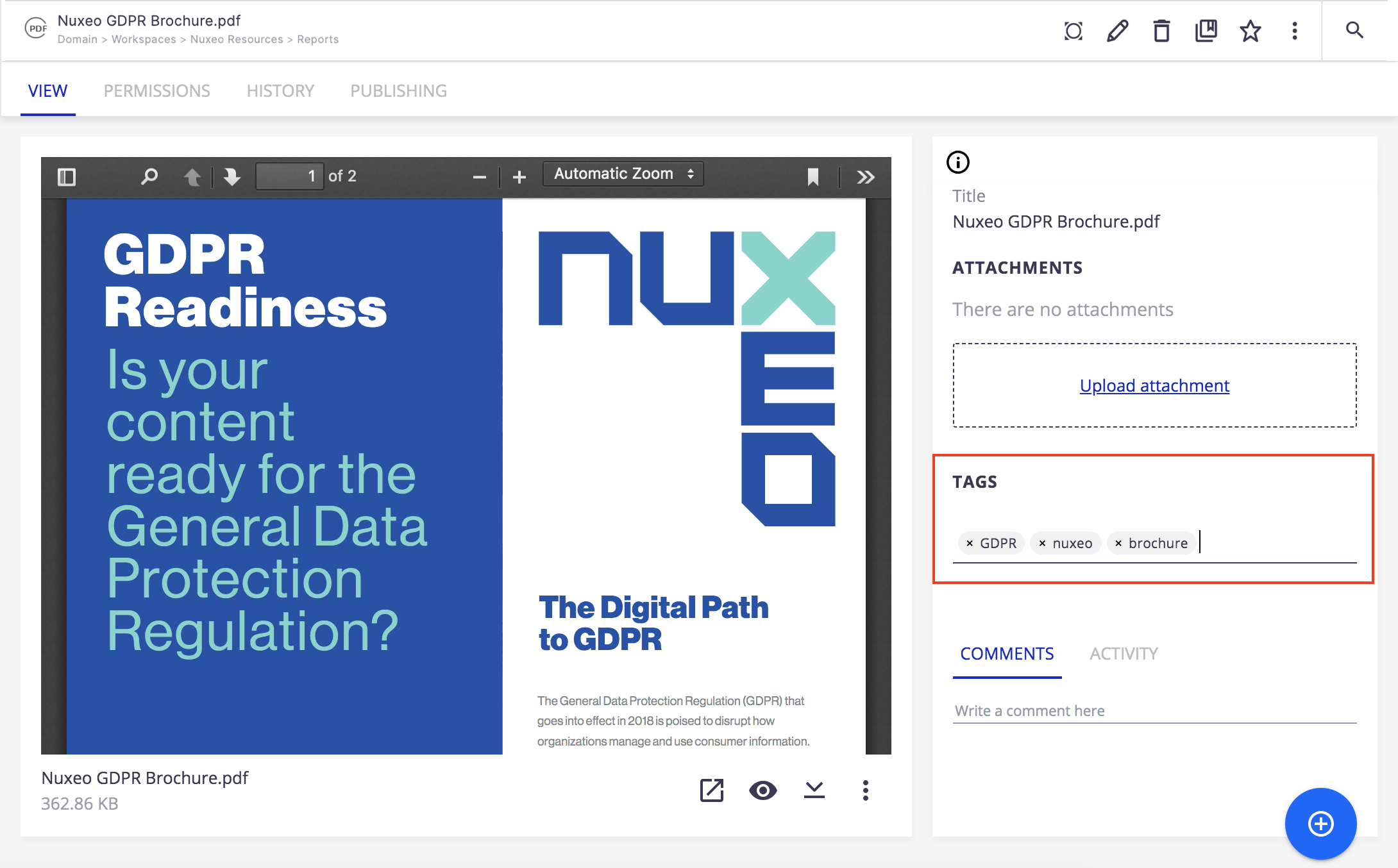Preview file with the eye icon

tap(763, 790)
